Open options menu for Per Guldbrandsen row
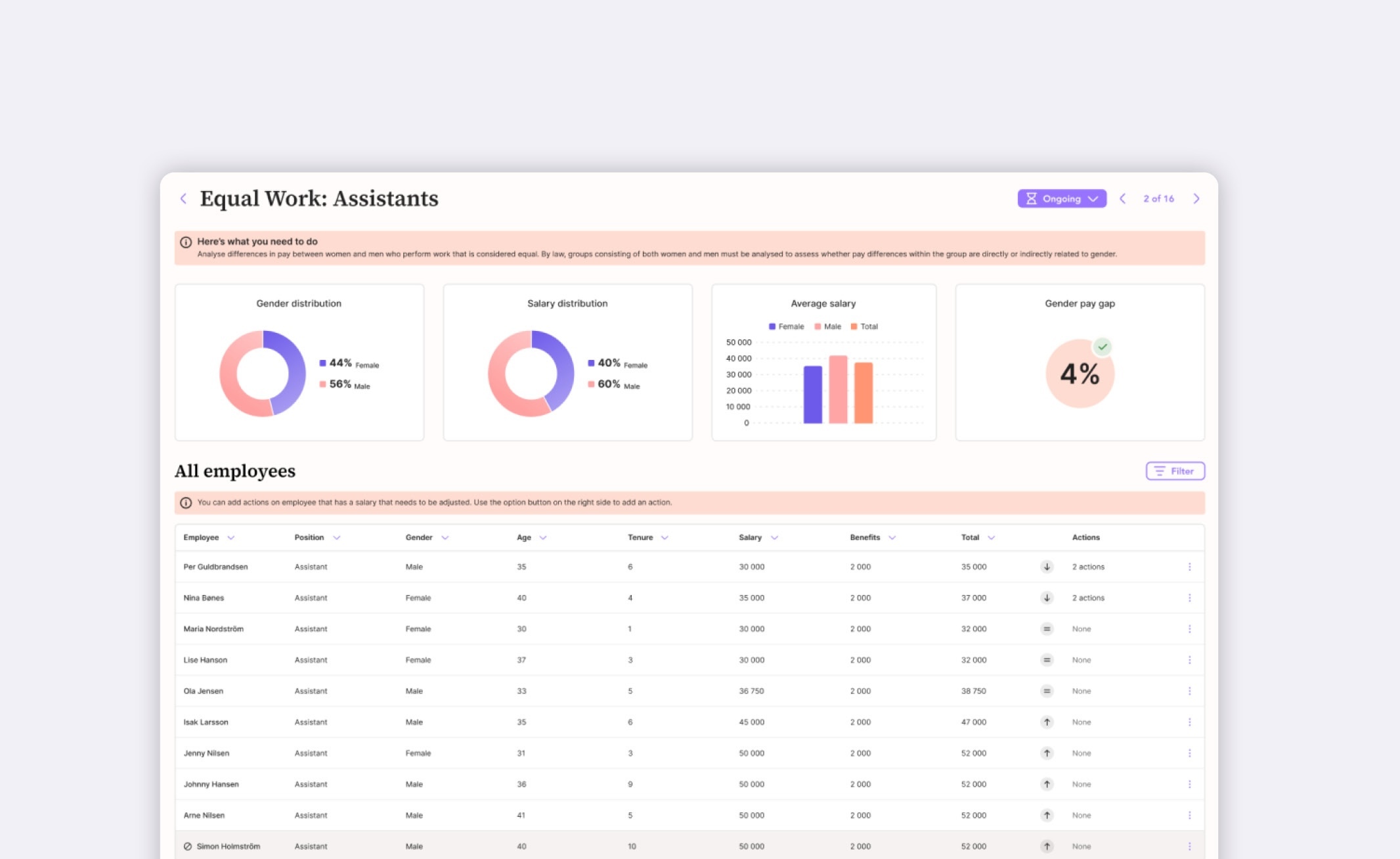 (1189, 567)
